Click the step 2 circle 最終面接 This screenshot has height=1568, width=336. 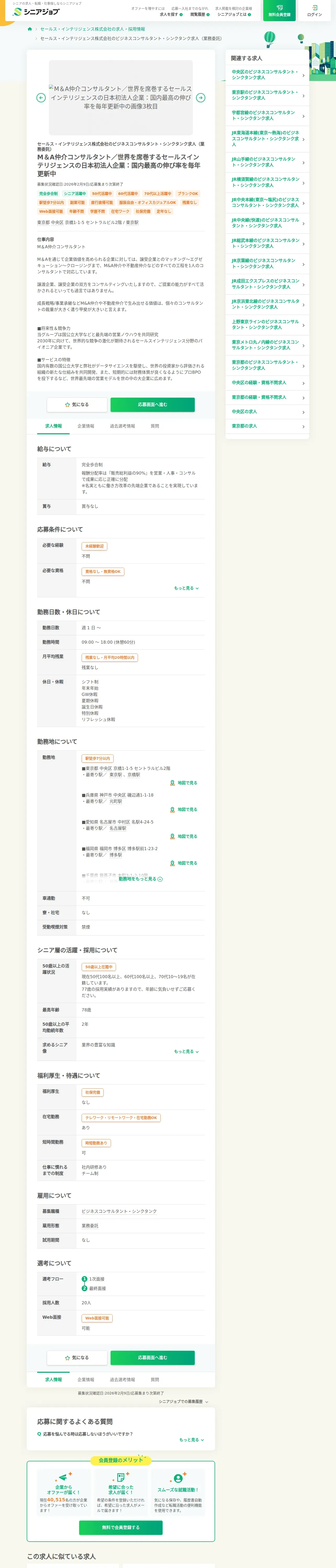coord(85,1289)
